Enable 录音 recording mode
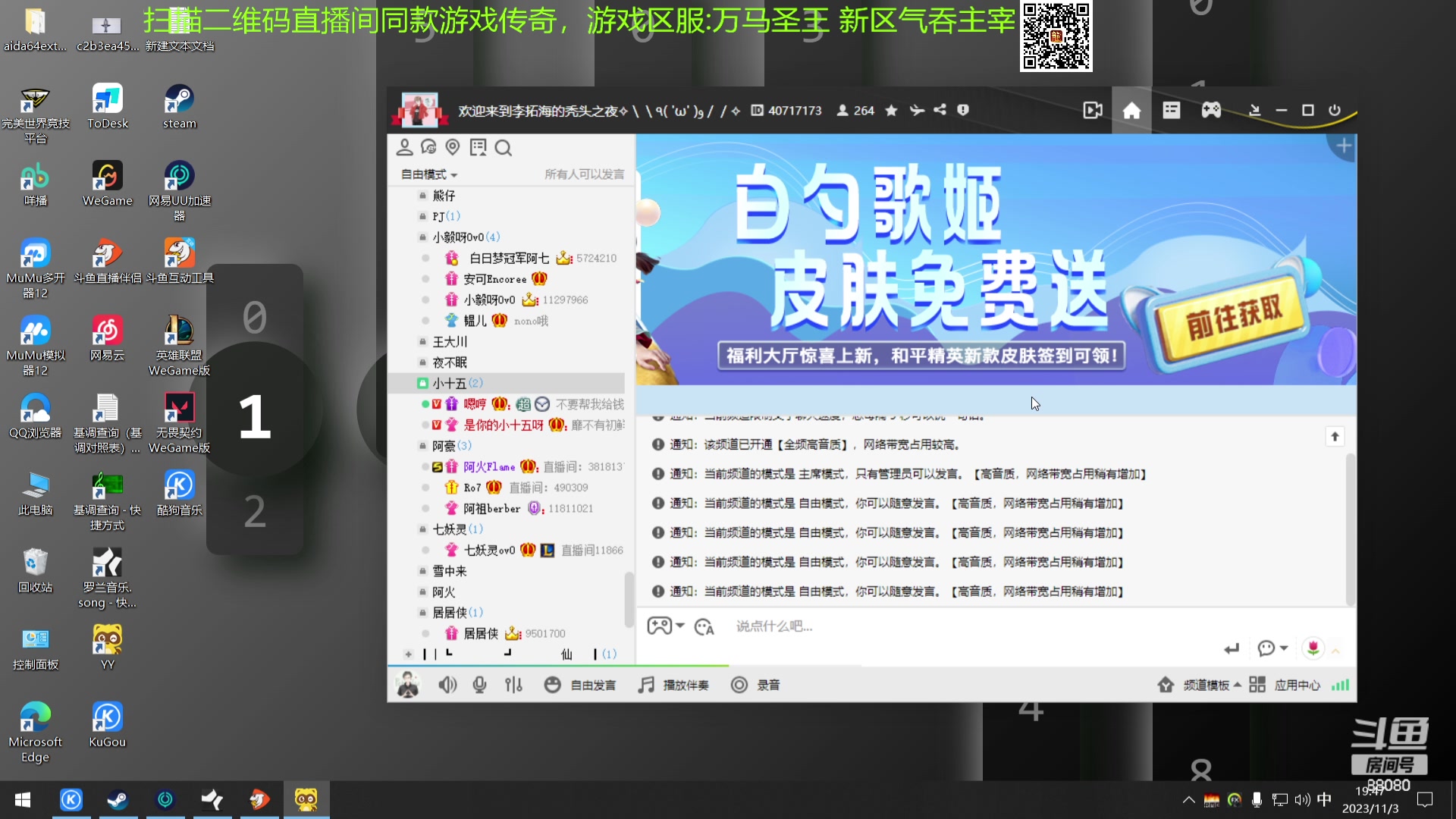1456x819 pixels. pyautogui.click(x=756, y=685)
